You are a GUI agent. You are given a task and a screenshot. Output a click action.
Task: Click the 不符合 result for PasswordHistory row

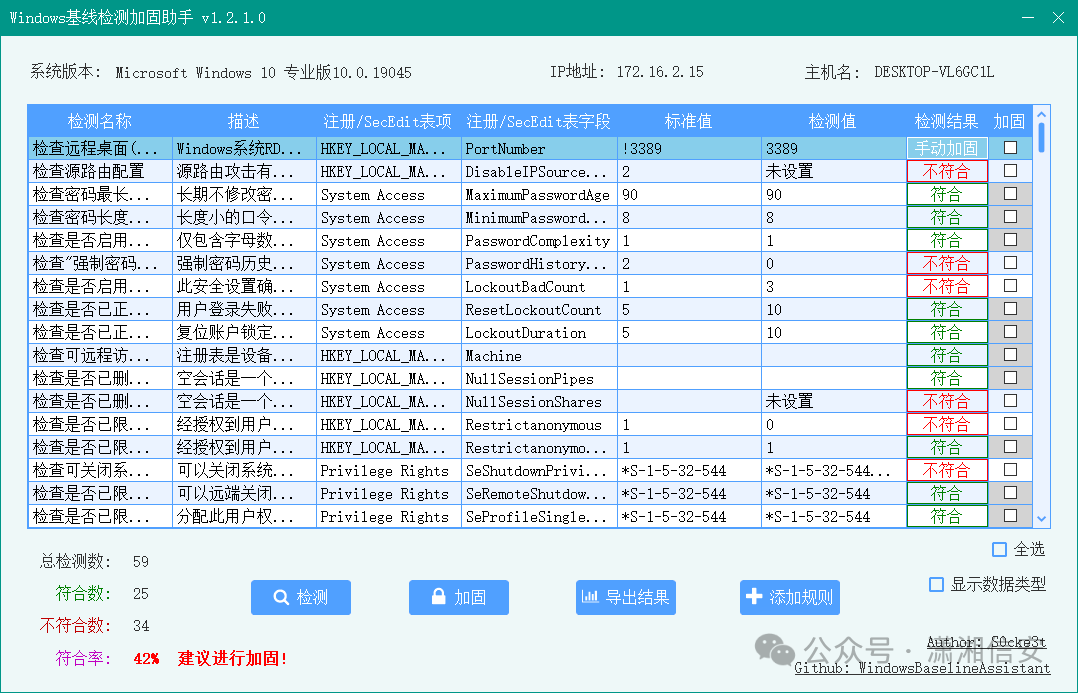point(946,263)
